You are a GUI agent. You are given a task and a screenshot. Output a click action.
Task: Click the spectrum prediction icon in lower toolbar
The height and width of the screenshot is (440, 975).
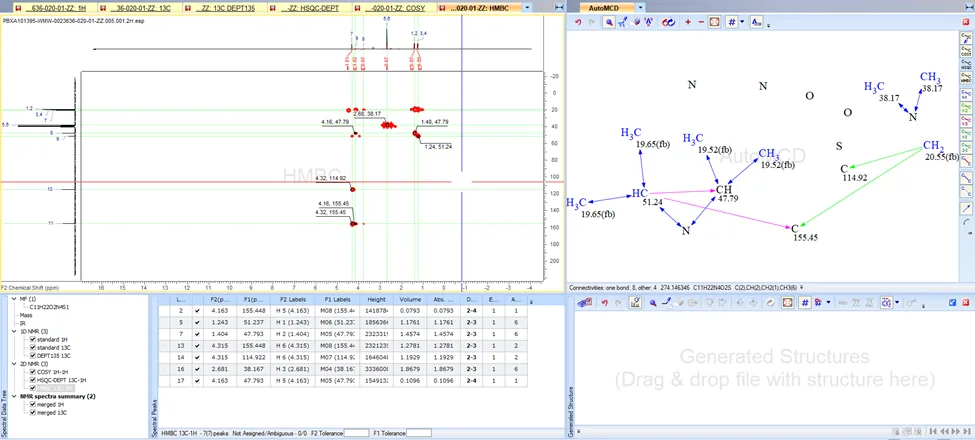coord(635,303)
